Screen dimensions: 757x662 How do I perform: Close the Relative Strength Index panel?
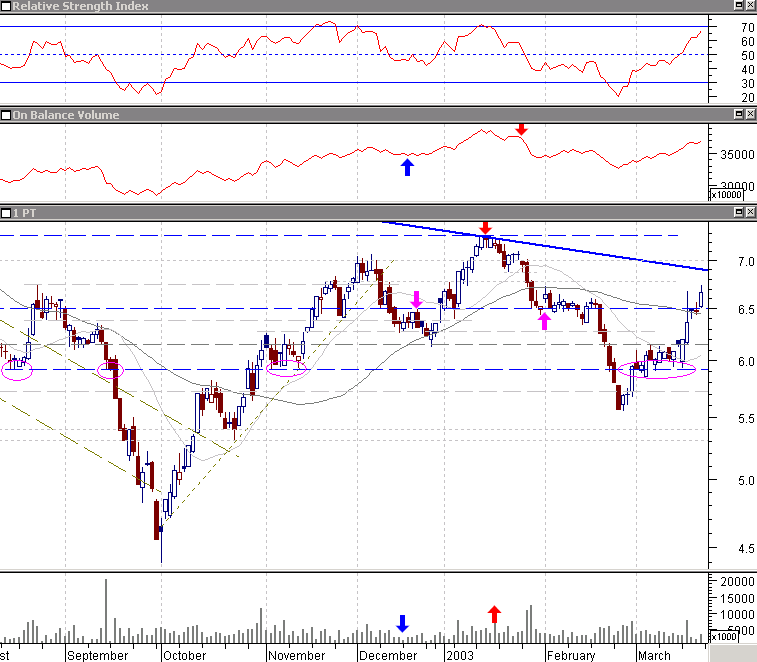point(750,5)
